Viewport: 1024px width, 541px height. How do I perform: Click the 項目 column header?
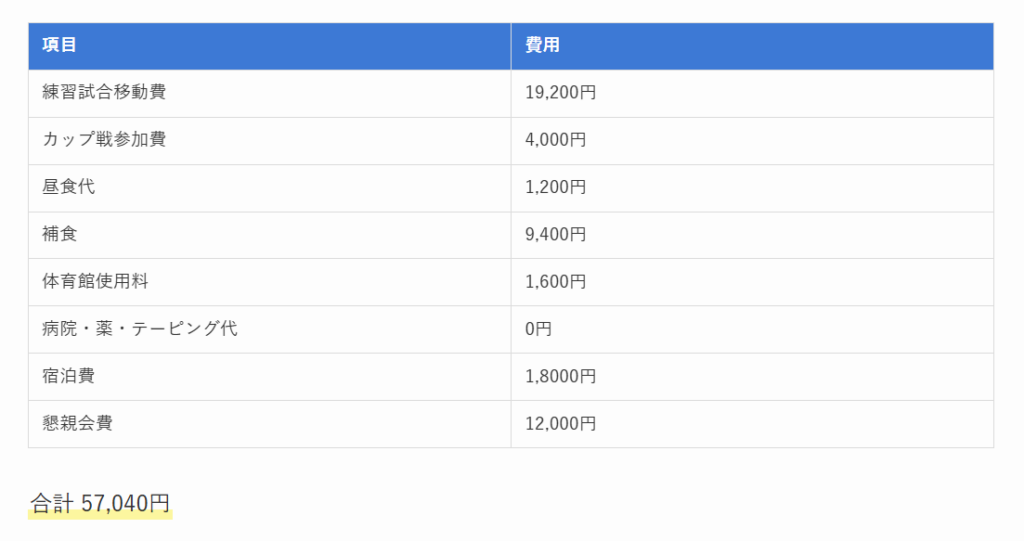click(60, 45)
